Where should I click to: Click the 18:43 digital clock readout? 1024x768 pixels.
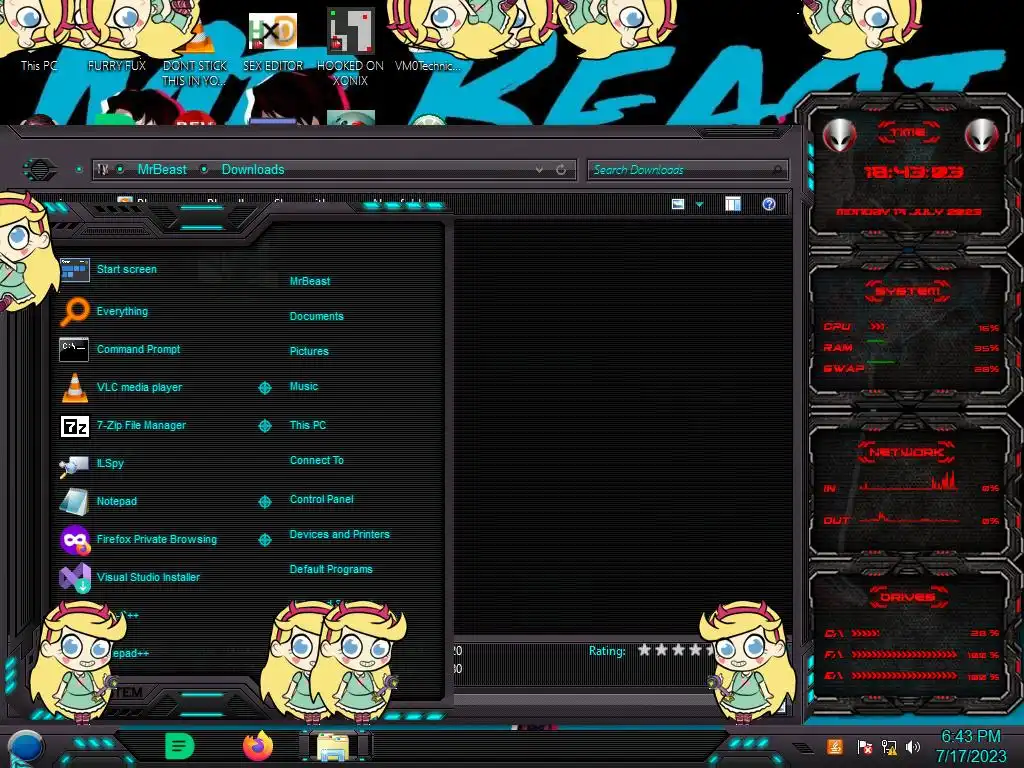point(914,172)
